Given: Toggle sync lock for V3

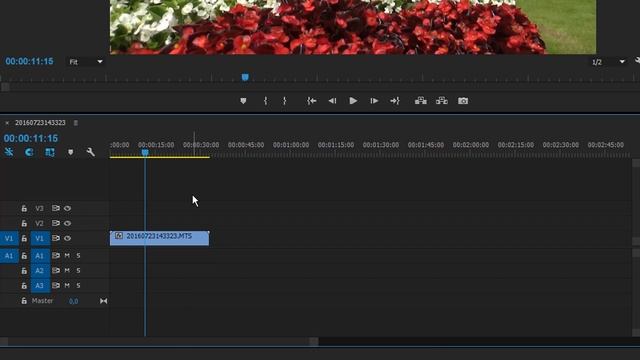Looking at the screenshot, I should pos(56,208).
